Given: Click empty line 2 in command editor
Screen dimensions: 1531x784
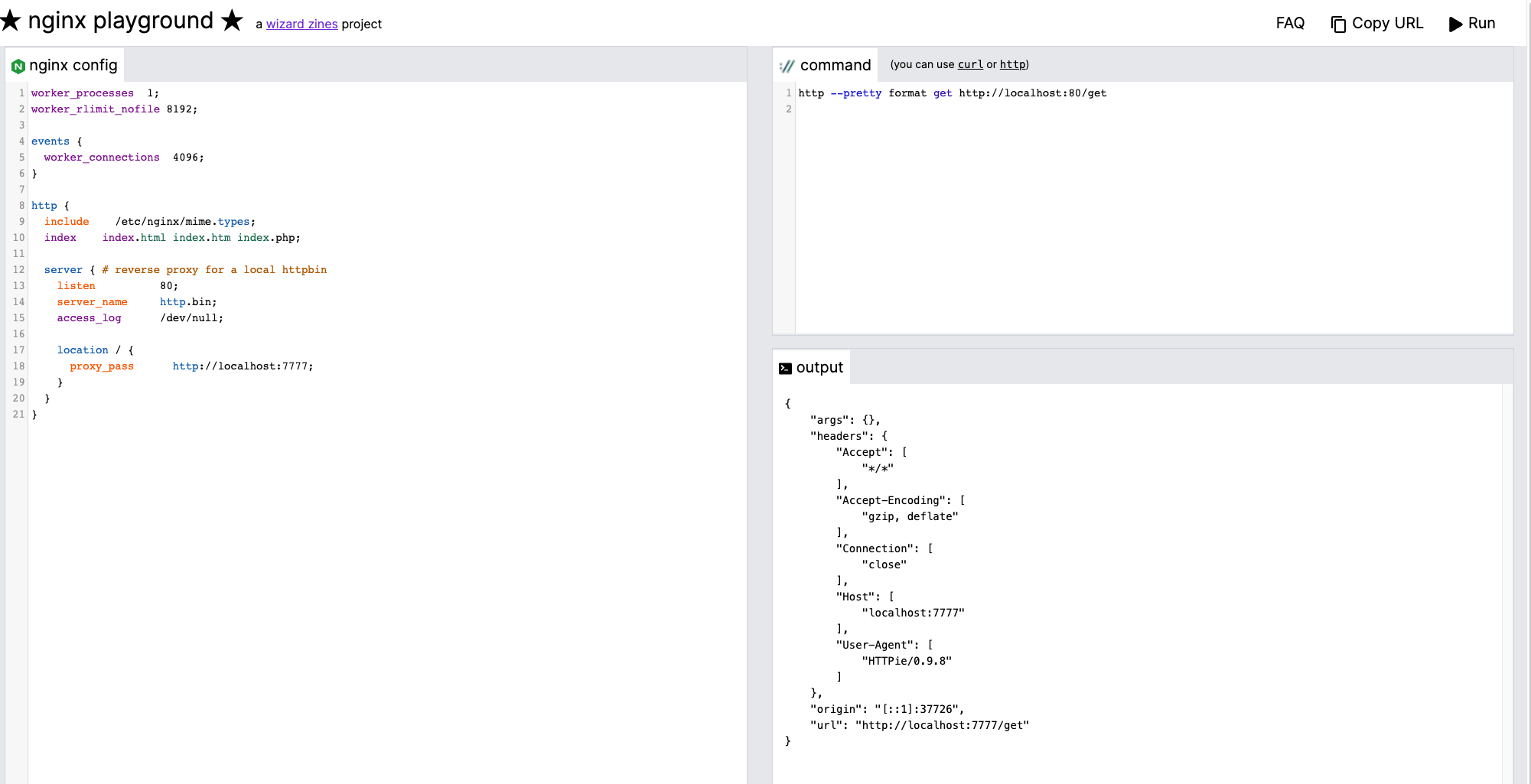Looking at the screenshot, I should coord(1154,109).
